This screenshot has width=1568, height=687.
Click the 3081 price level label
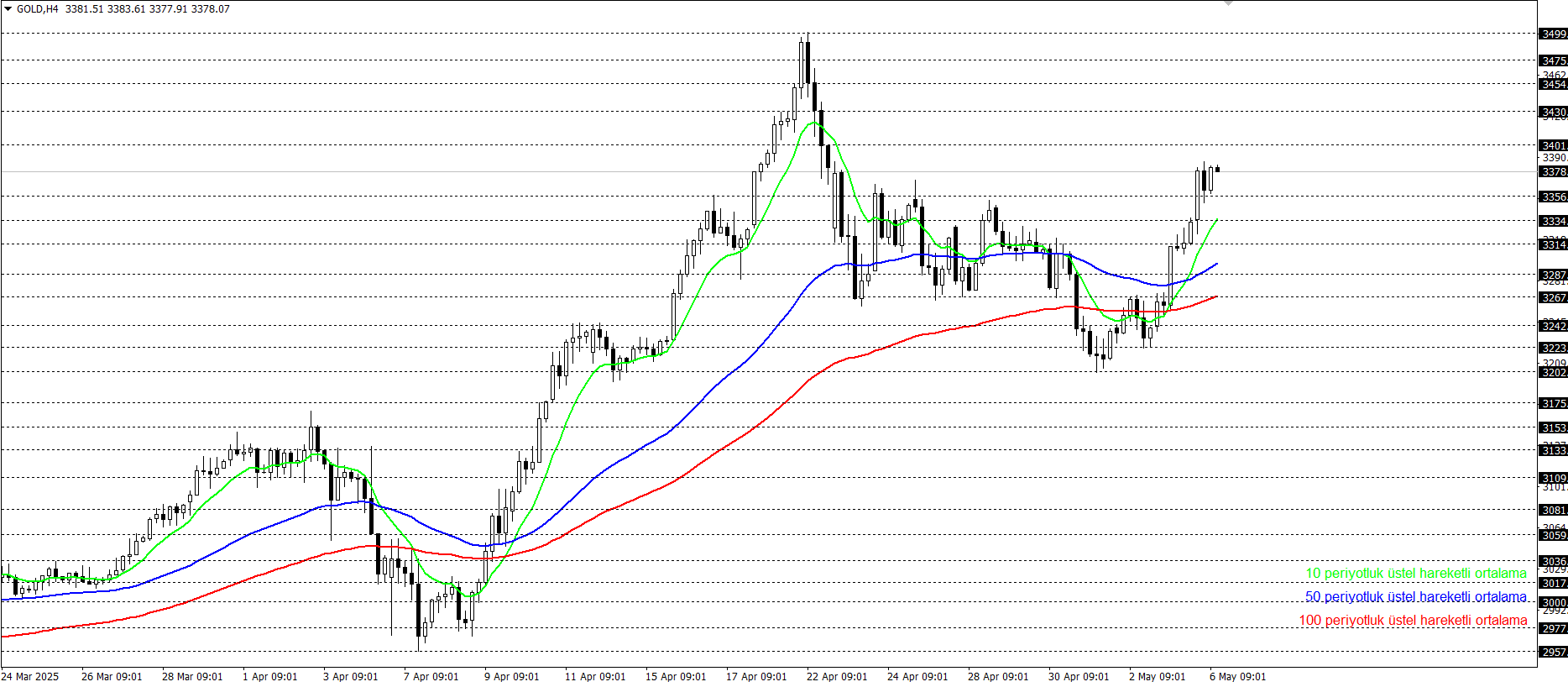[x=1553, y=511]
